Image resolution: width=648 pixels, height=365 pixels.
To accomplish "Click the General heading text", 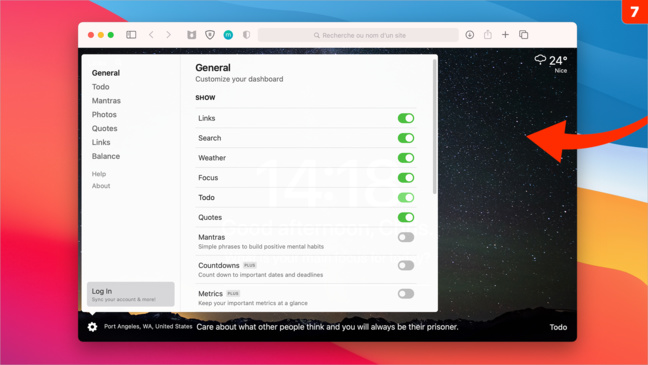I will pos(213,68).
